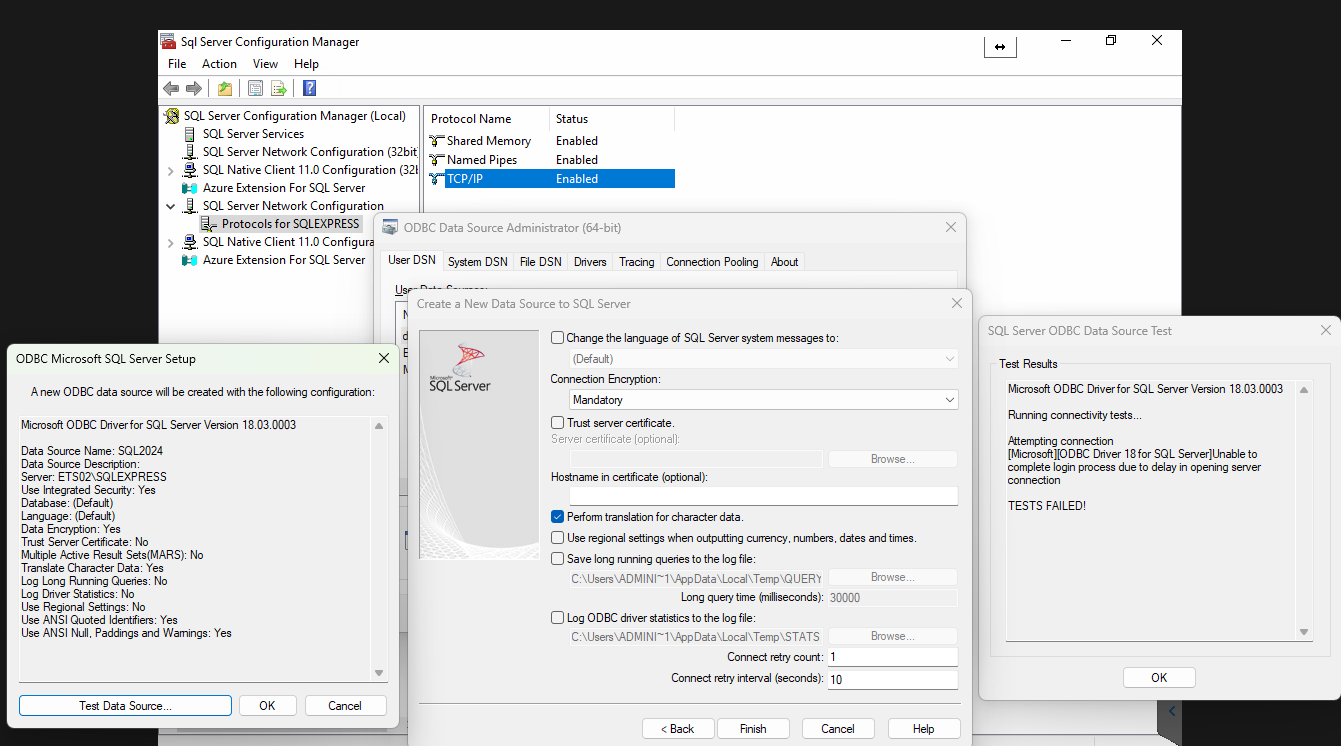1341x746 pixels.
Task: Click the Sql Server Configuration Manager title bar icon
Action: coord(168,42)
